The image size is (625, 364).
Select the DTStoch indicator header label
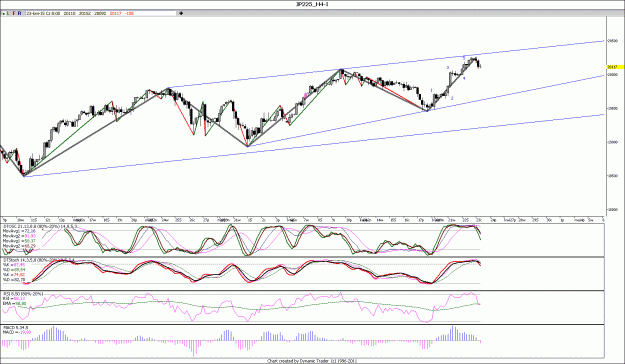[x=38, y=260]
